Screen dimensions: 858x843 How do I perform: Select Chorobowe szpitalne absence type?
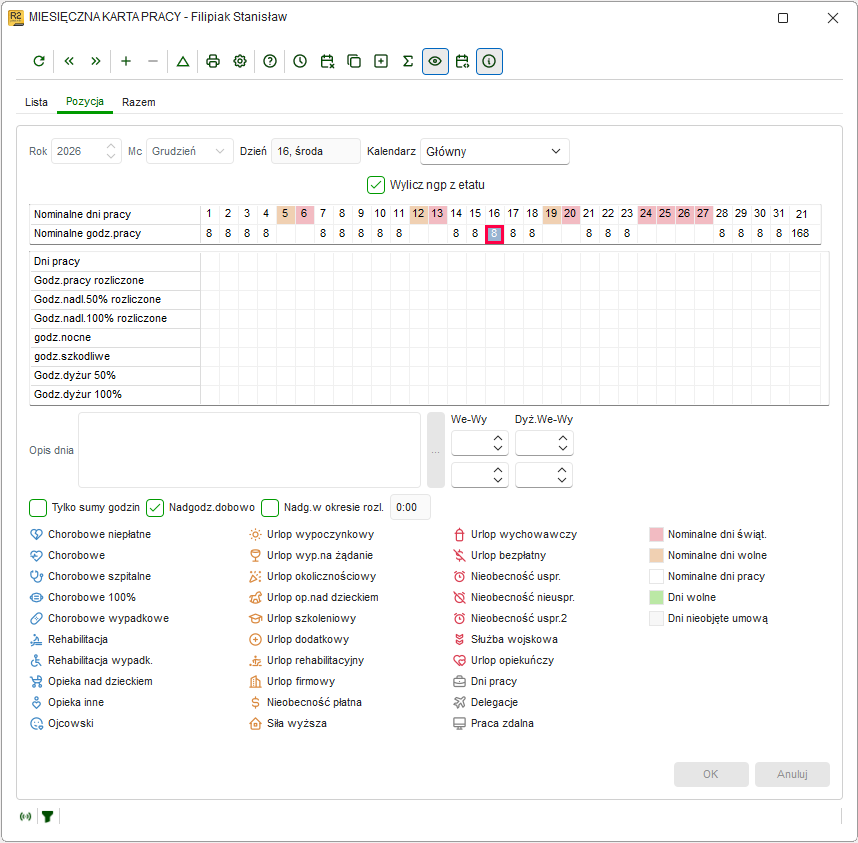pos(90,576)
